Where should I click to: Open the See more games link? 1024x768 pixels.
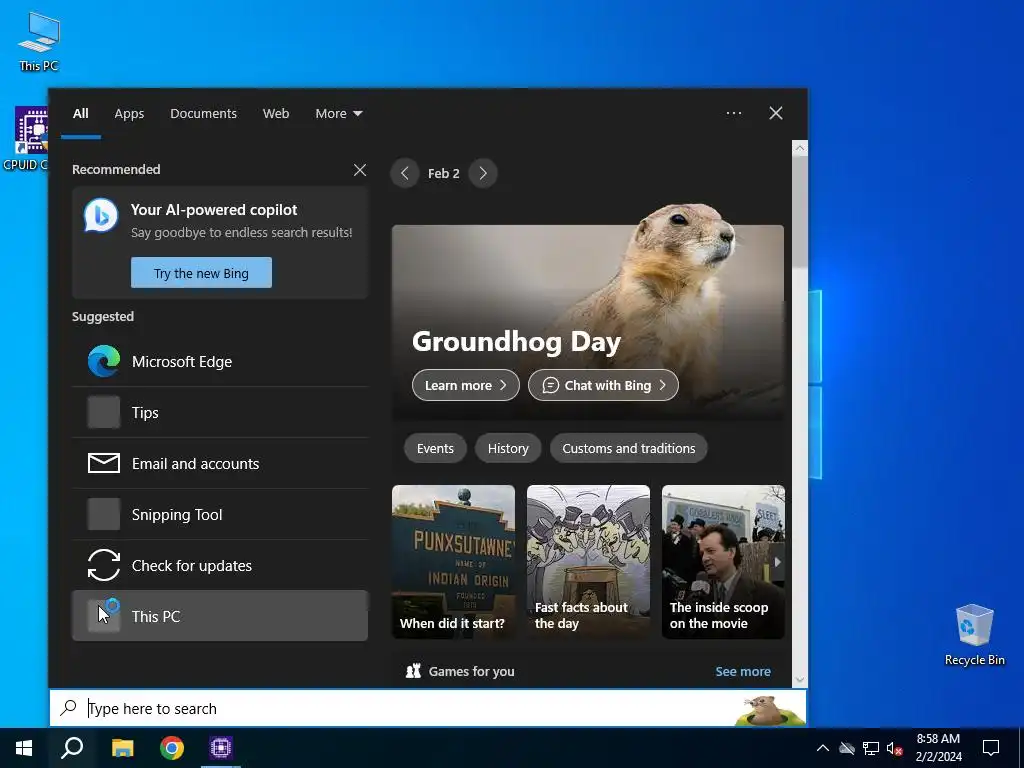pos(743,671)
